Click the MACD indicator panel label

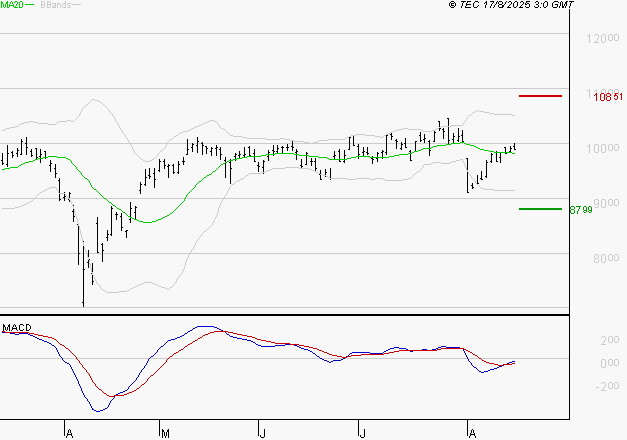pyautogui.click(x=16, y=327)
